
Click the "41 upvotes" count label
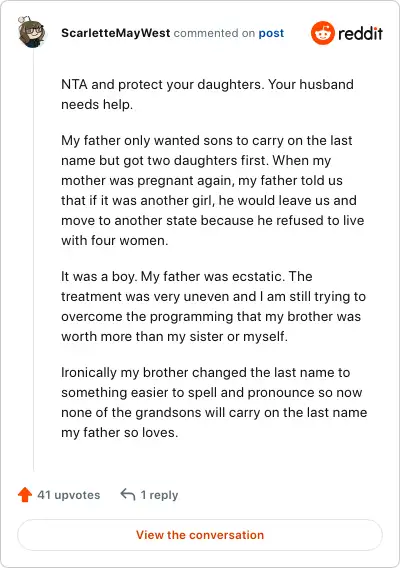[68, 495]
